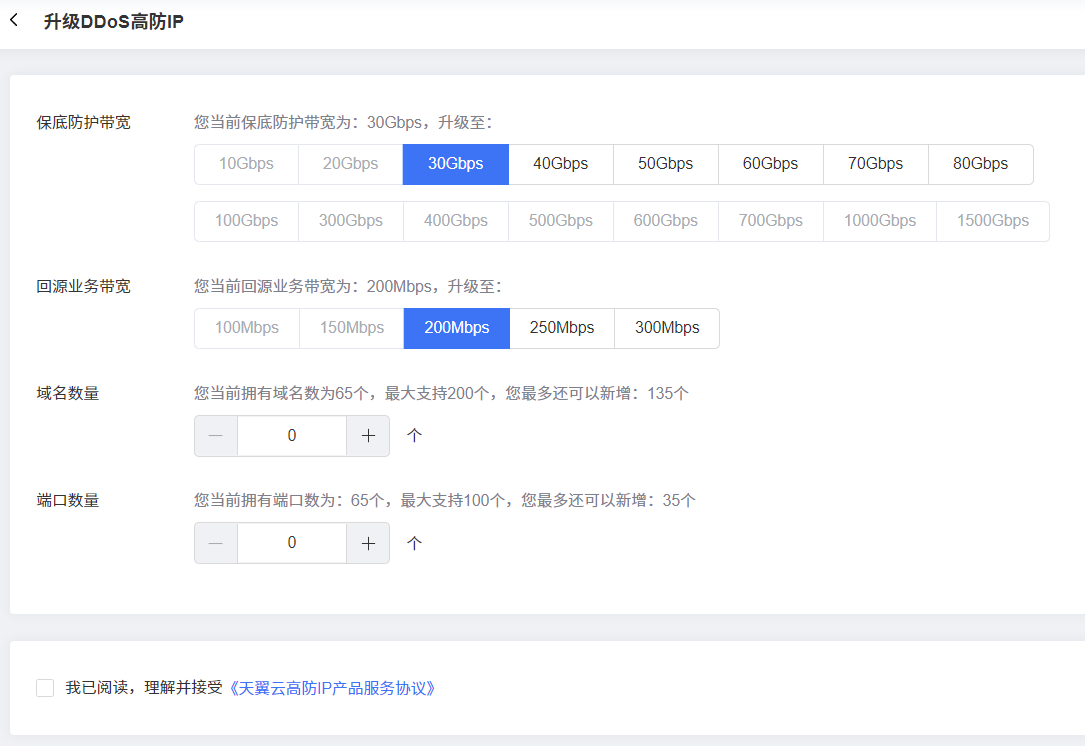1085x746 pixels.
Task: Choose the 50Gbps bandwidth option
Action: [665, 164]
